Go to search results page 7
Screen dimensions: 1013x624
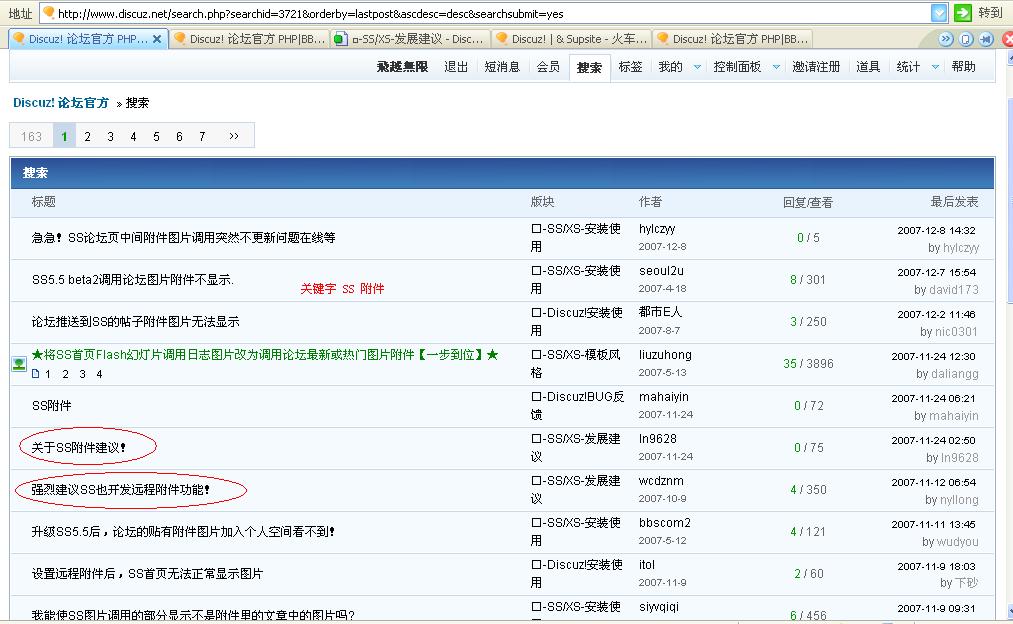coord(202,136)
